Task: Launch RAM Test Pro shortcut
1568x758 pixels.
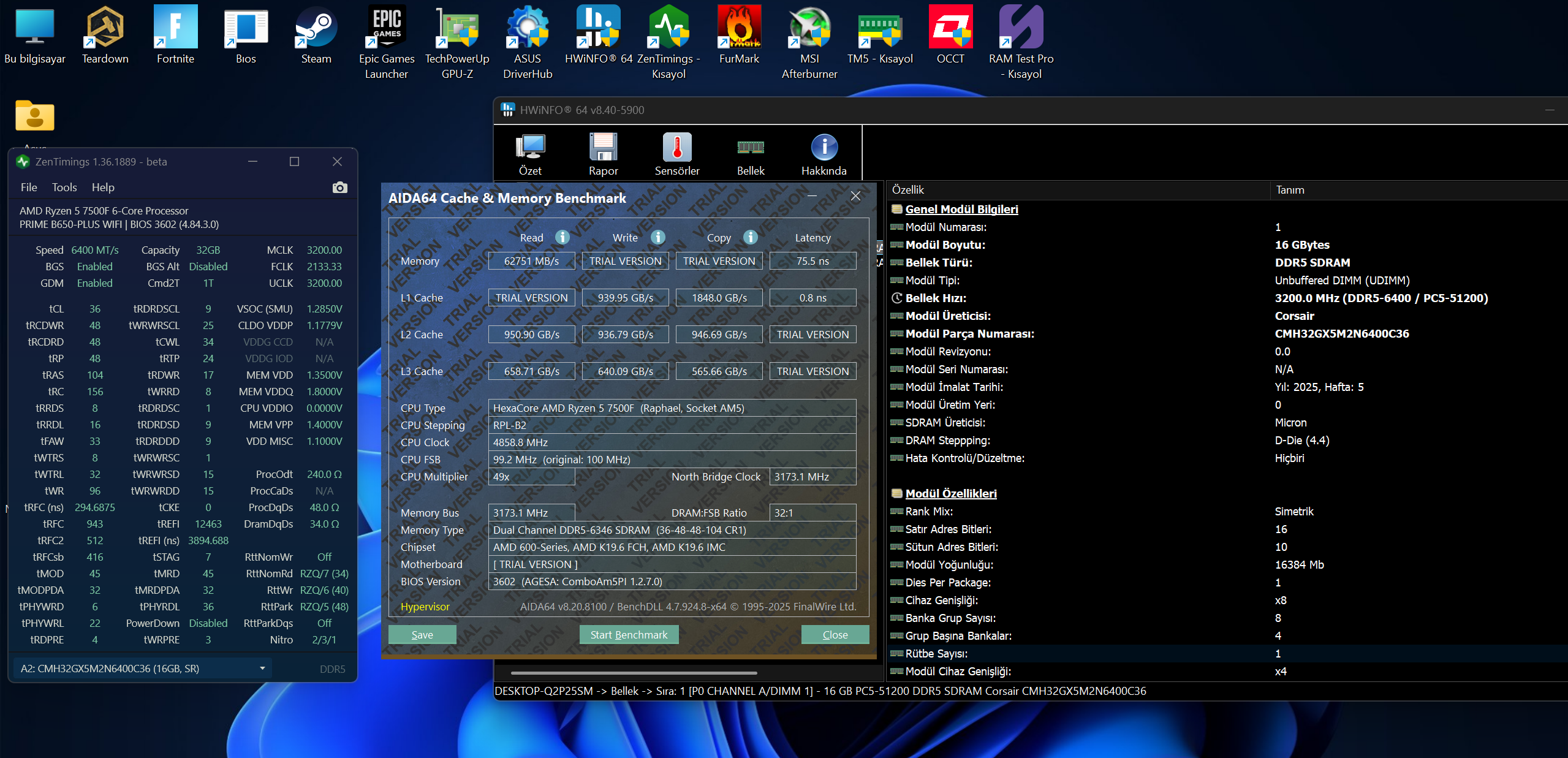Action: (1021, 43)
